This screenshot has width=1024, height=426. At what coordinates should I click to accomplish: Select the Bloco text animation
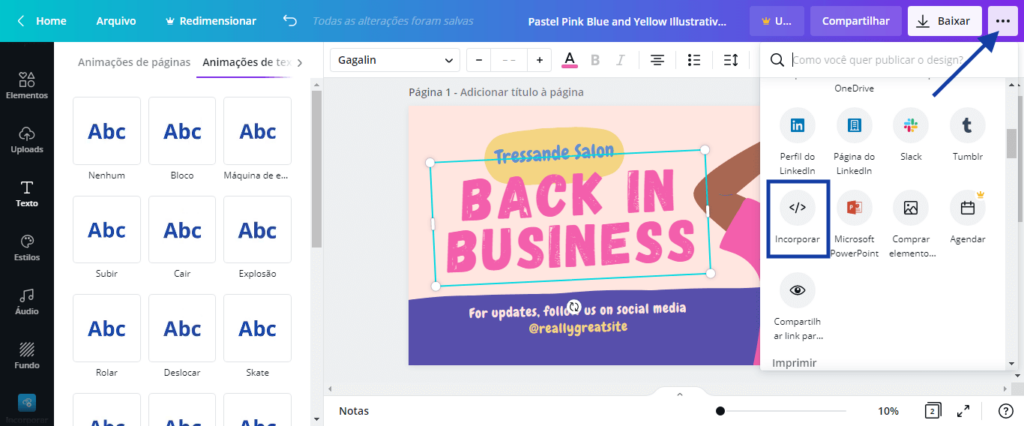pos(182,139)
